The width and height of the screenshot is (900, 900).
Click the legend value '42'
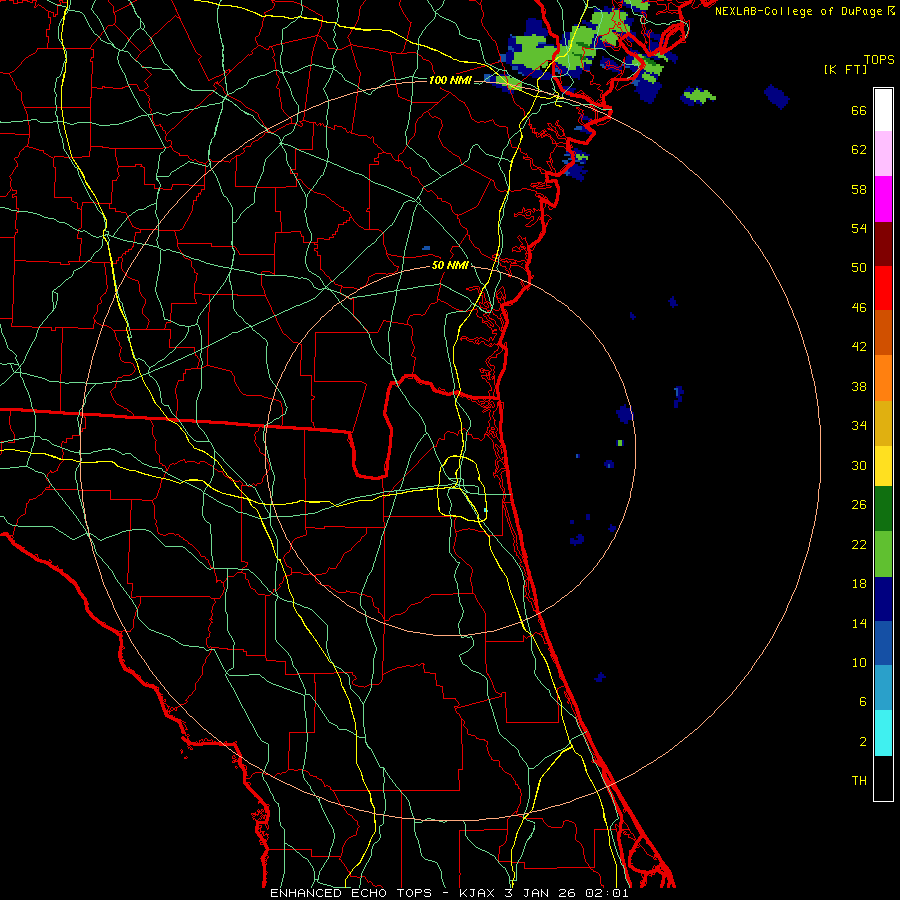point(859,347)
